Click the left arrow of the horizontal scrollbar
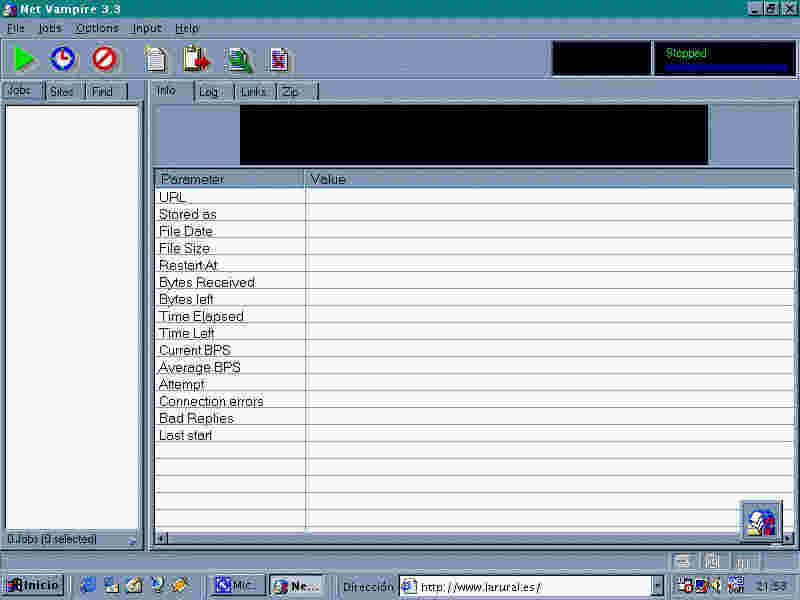Image resolution: width=800 pixels, height=600 pixels. tap(161, 538)
